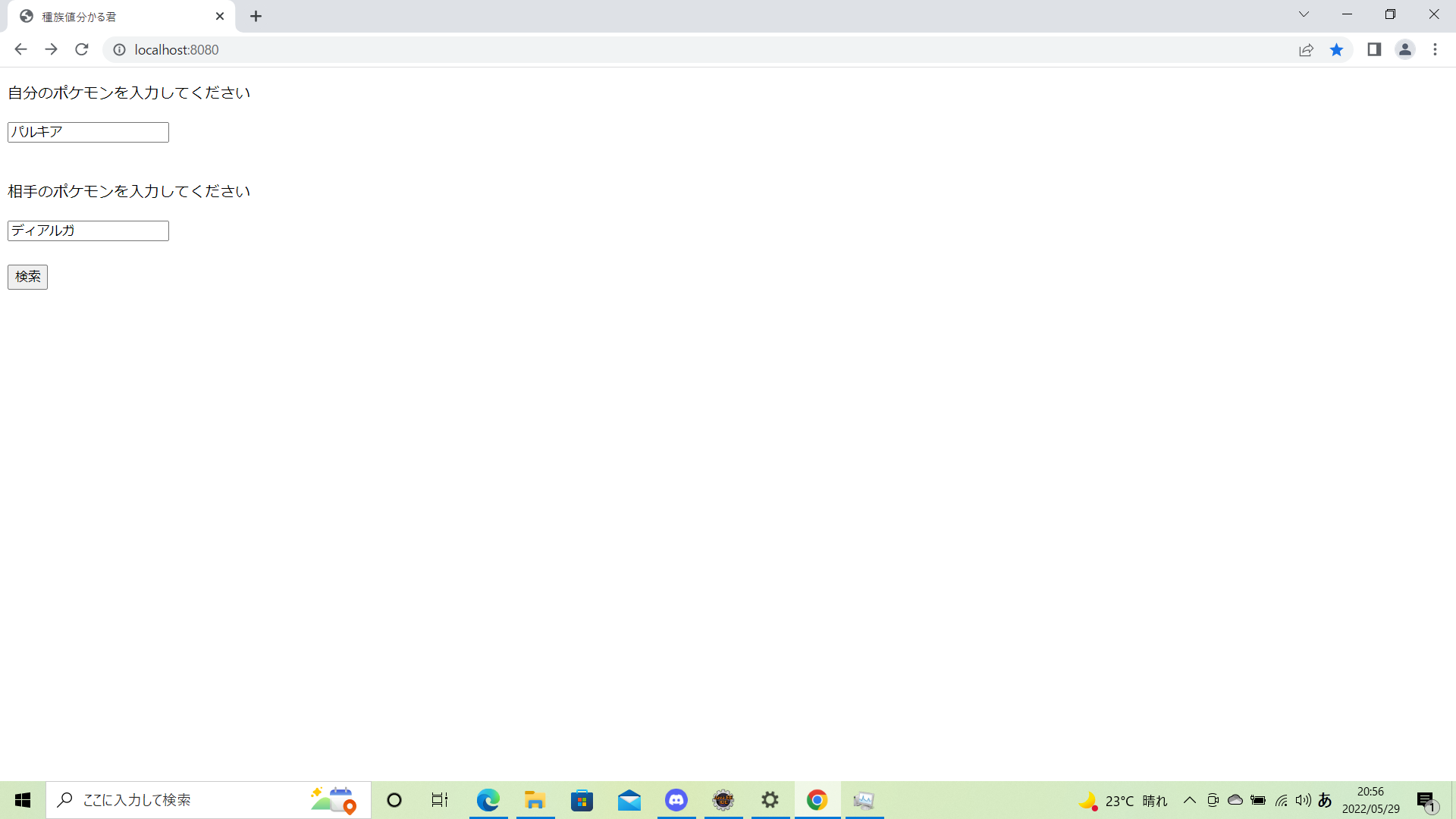Launch Microsoft Edge from the taskbar
The height and width of the screenshot is (819, 1456).
click(x=488, y=800)
